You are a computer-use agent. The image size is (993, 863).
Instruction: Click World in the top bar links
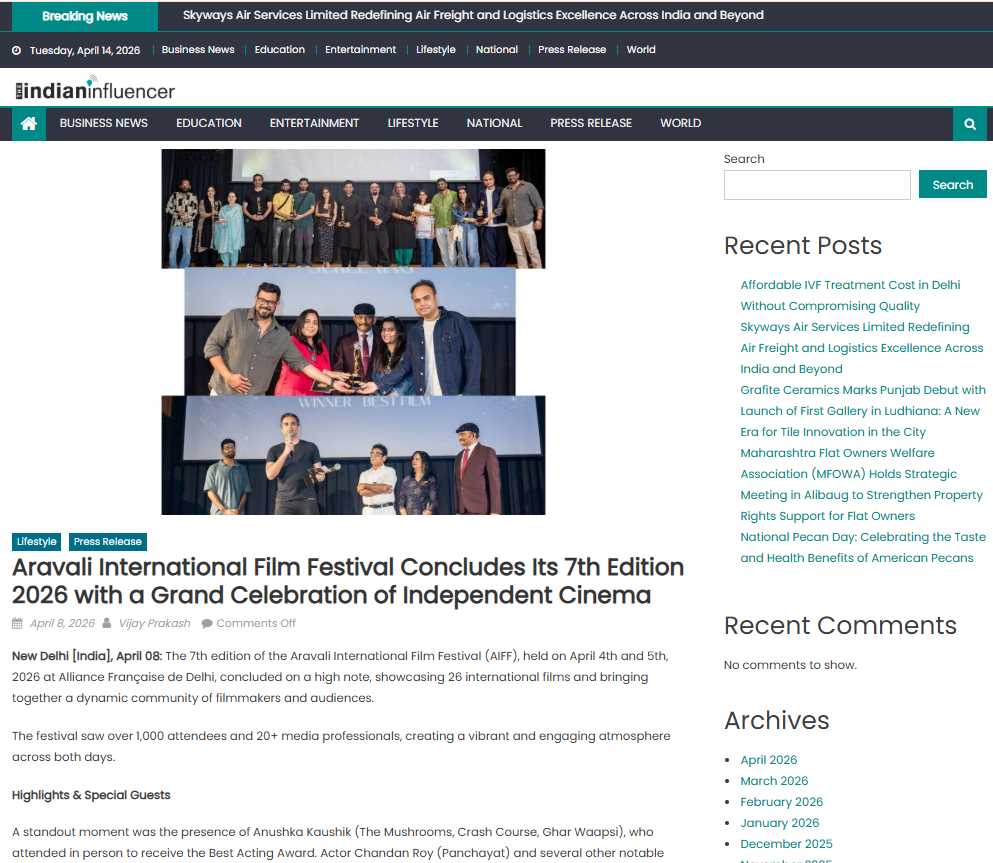641,50
